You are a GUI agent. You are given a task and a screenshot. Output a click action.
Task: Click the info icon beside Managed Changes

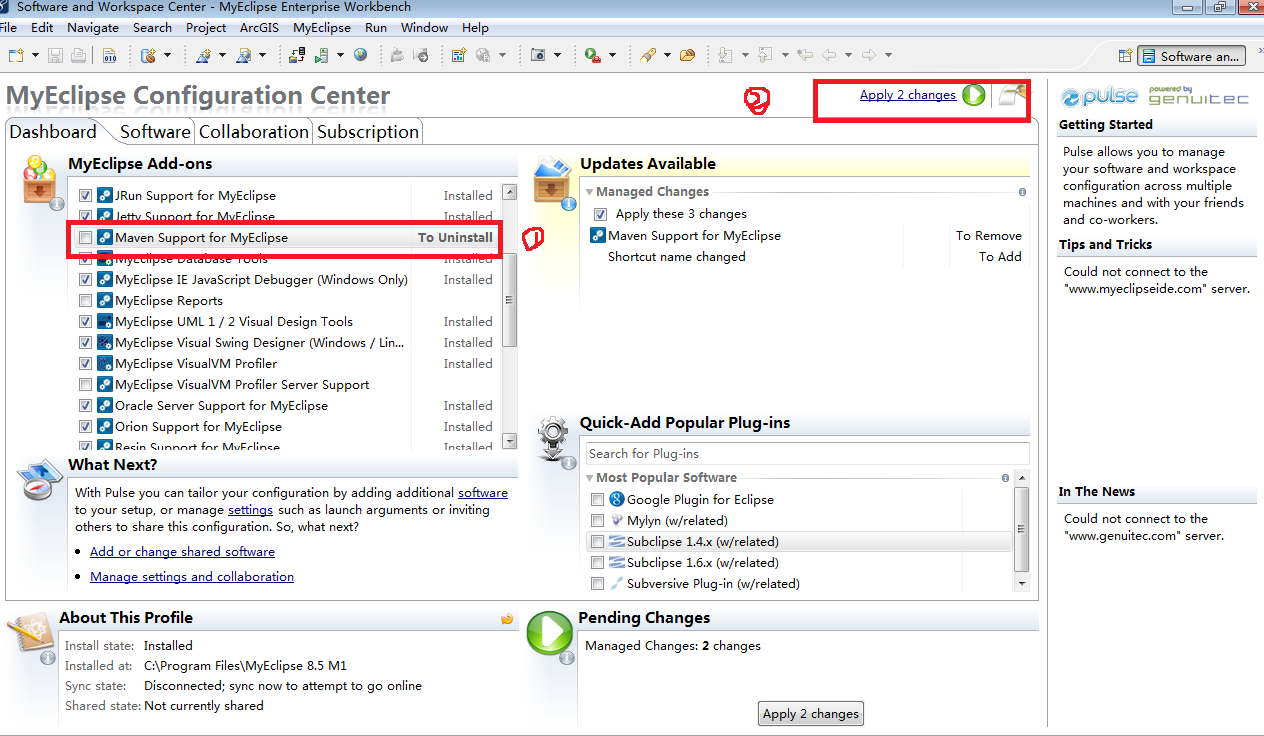(1022, 192)
